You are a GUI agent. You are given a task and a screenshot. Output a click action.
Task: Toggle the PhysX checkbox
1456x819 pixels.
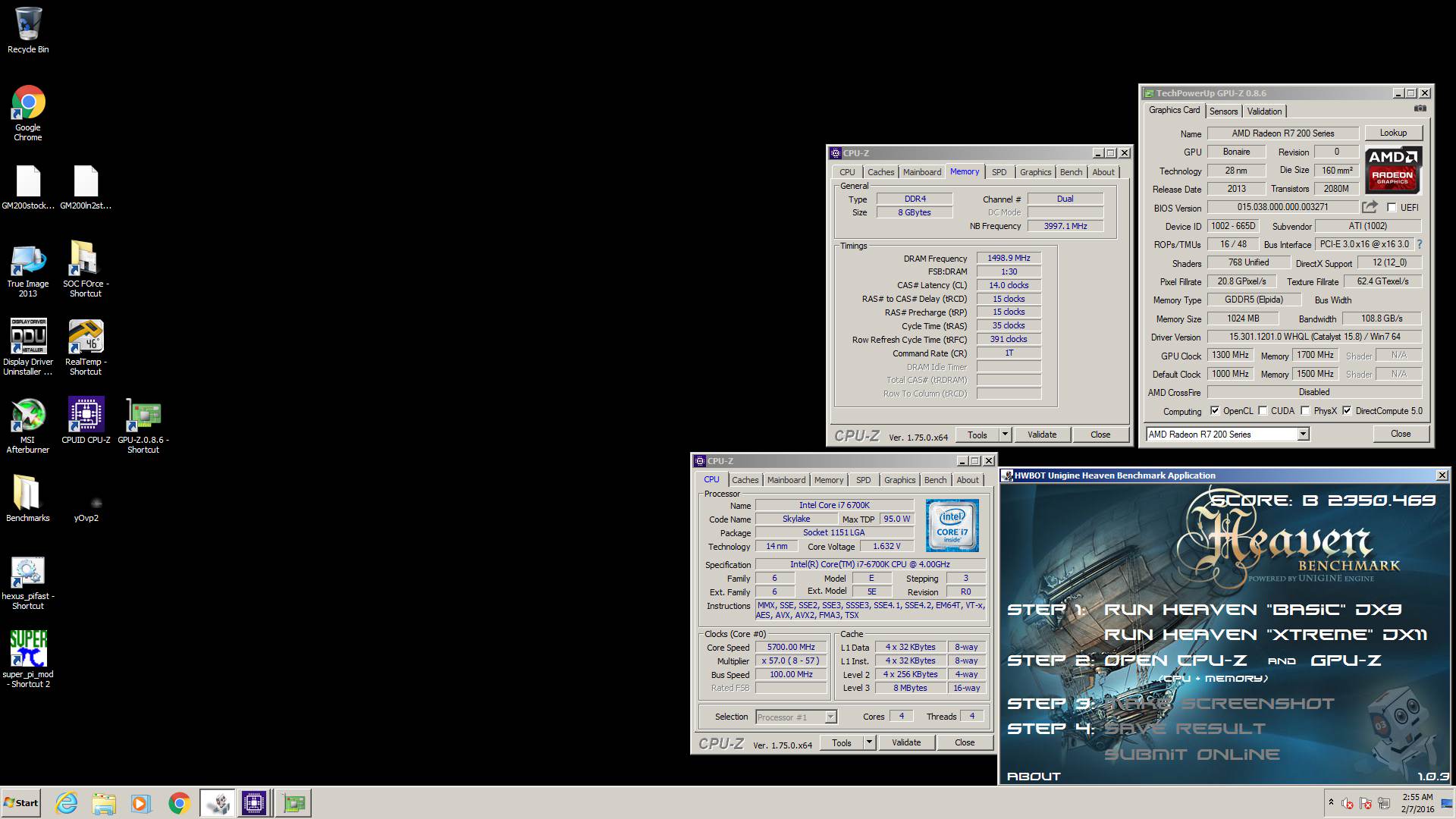(x=1305, y=410)
